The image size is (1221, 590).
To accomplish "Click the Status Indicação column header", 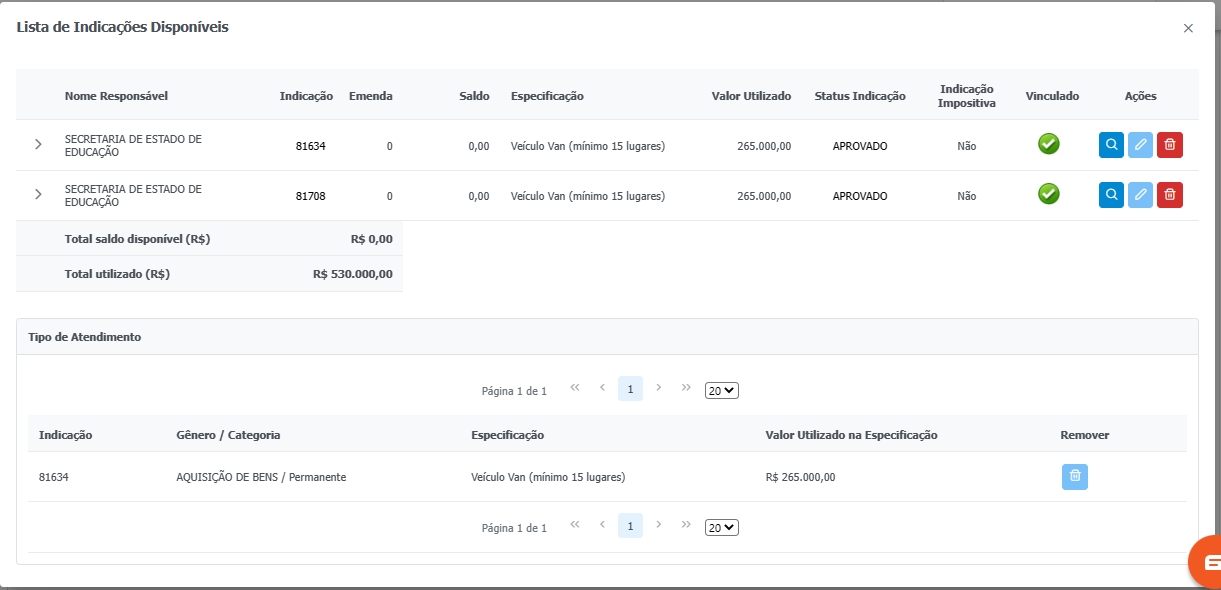I will [859, 96].
